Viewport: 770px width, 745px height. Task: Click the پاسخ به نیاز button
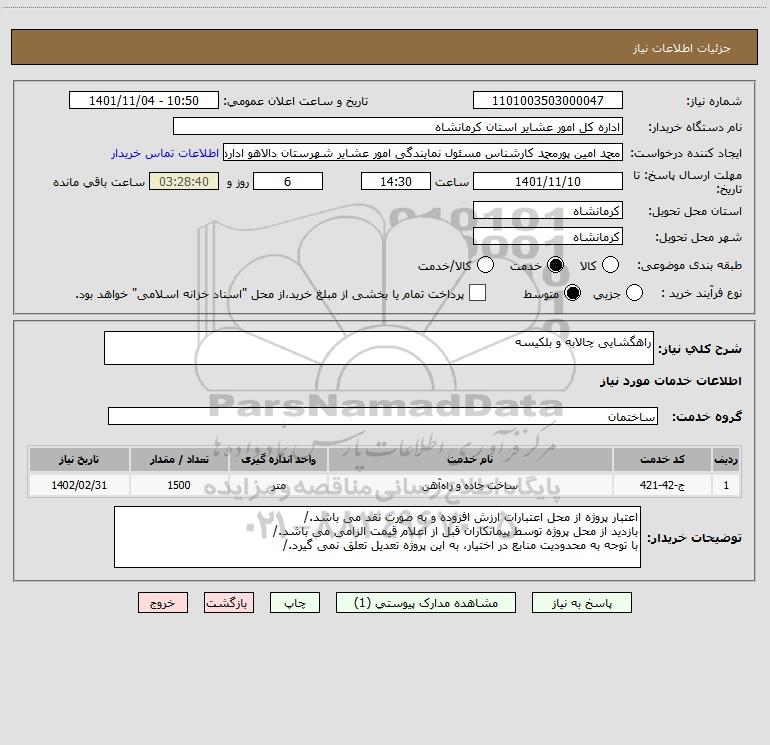[x=582, y=603]
